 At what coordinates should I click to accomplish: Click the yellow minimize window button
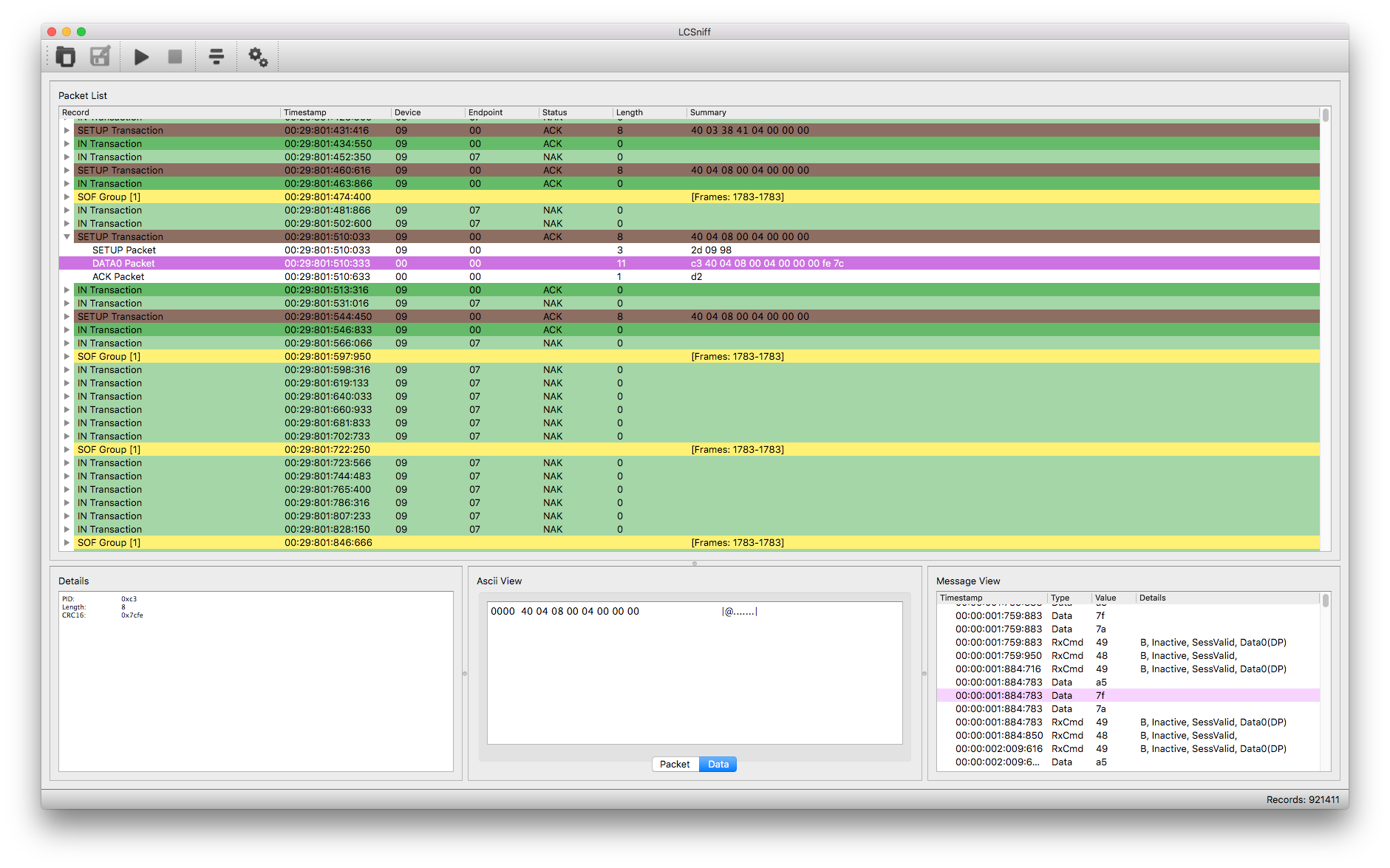[67, 32]
